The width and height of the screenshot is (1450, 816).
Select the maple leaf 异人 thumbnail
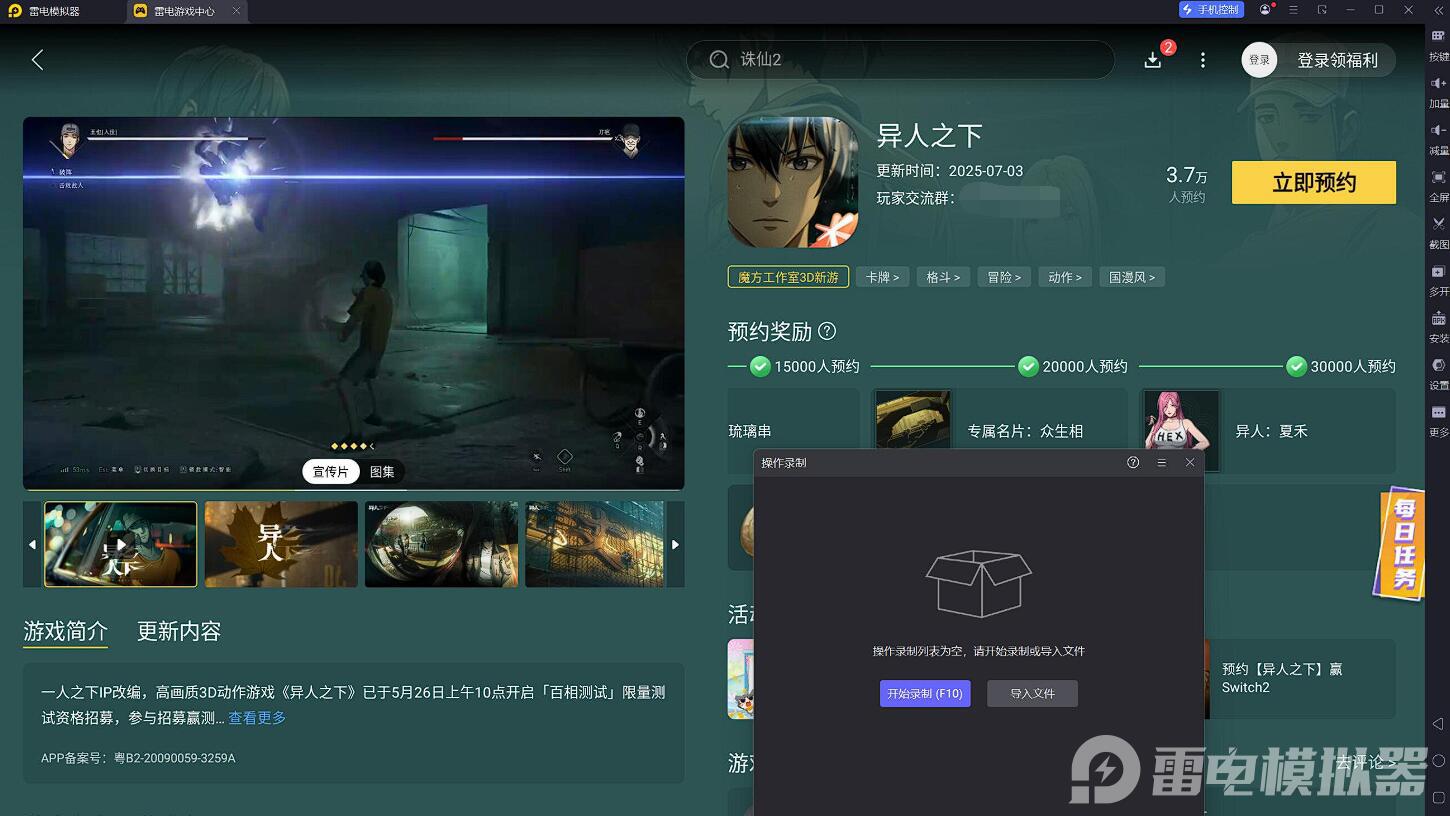point(281,544)
